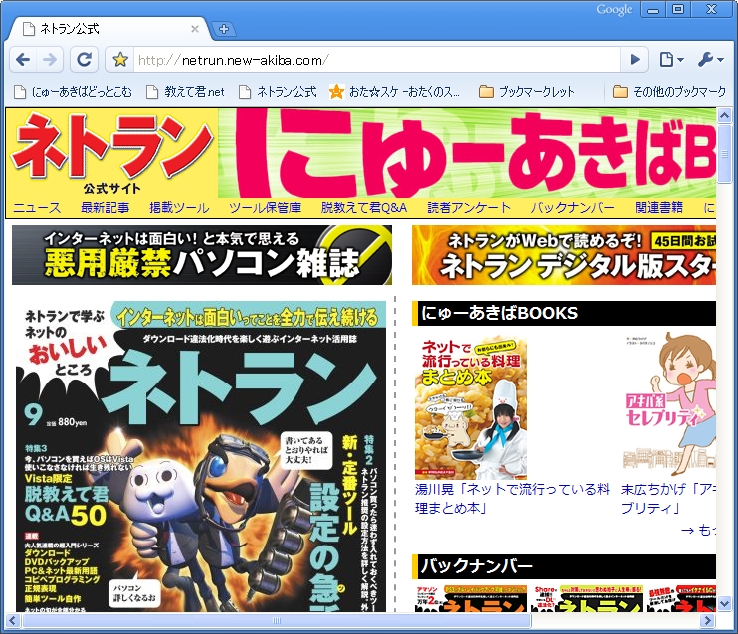Open the 最新記事 navigation item
Image resolution: width=738 pixels, height=634 pixels.
coord(105,208)
